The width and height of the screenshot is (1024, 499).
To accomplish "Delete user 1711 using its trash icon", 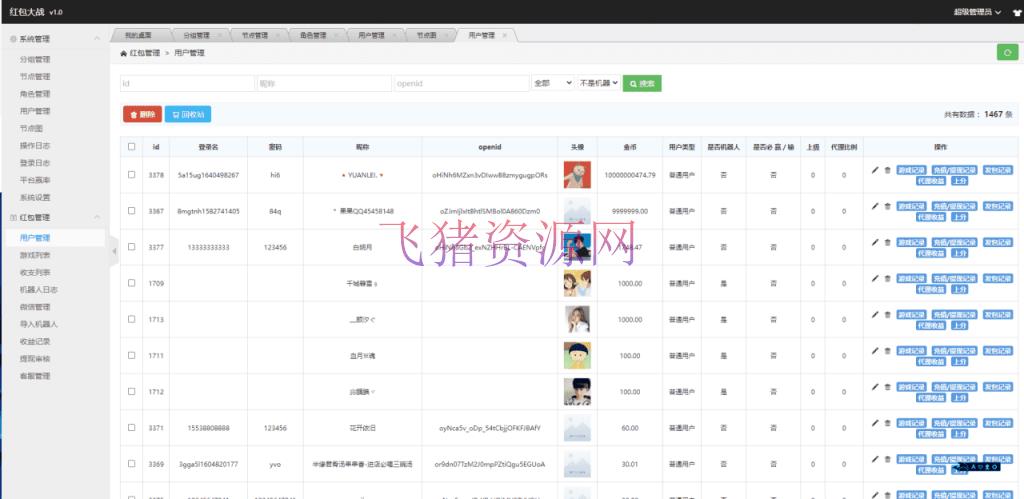I will (x=888, y=350).
